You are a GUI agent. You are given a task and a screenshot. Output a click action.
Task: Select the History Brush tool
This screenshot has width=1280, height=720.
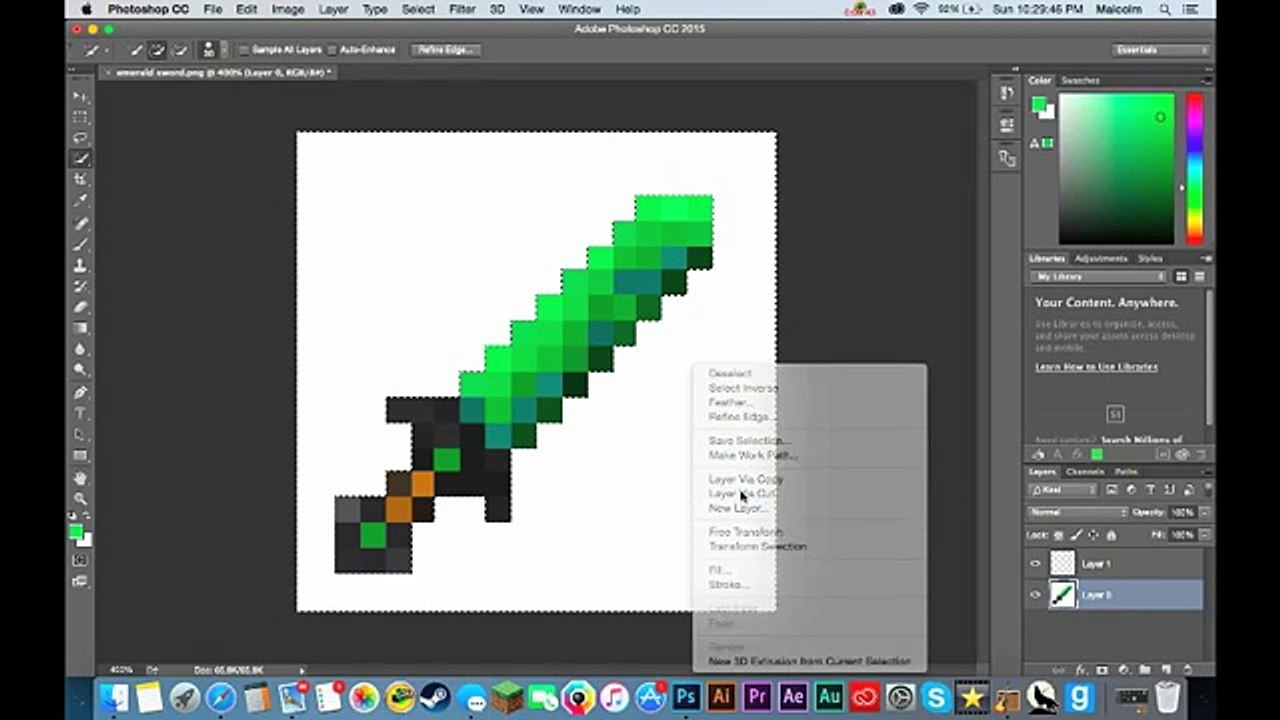tap(81, 287)
